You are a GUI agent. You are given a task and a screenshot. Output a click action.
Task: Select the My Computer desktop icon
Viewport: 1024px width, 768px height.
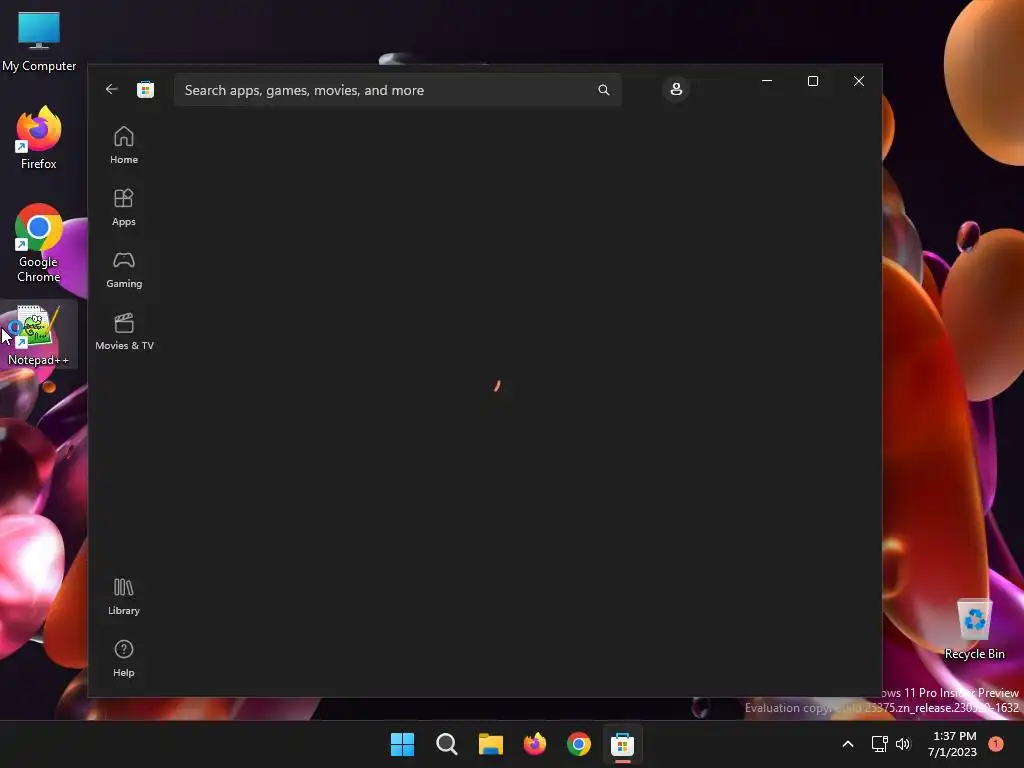39,41
